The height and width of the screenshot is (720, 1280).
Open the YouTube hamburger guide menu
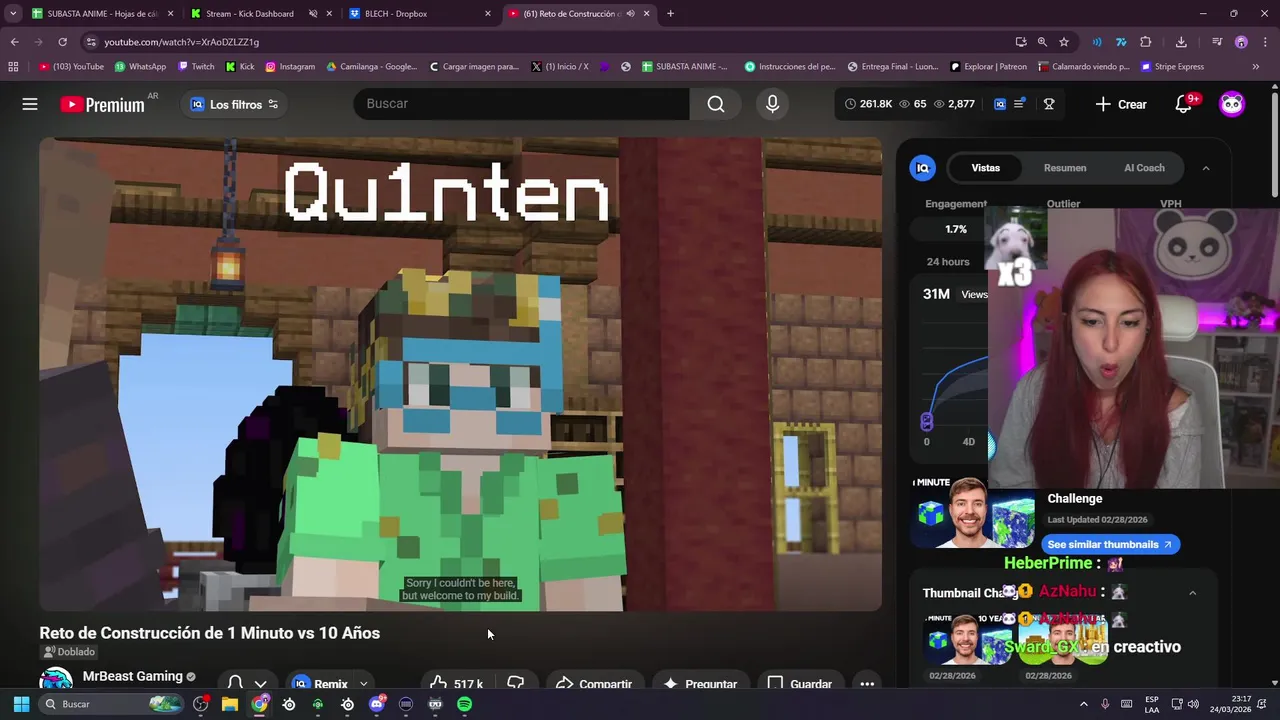[x=30, y=104]
